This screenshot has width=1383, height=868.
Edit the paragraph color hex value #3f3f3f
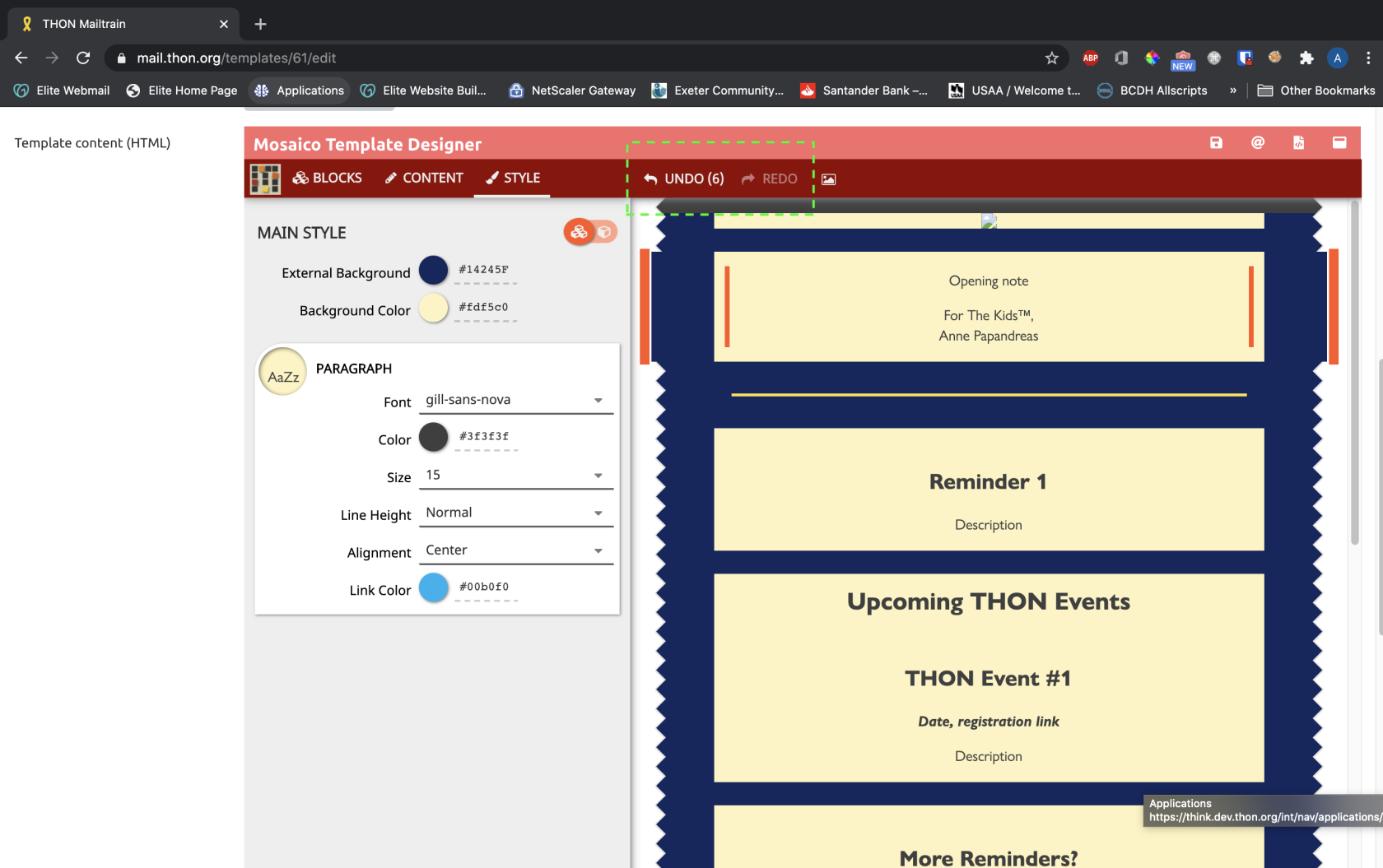[486, 437]
